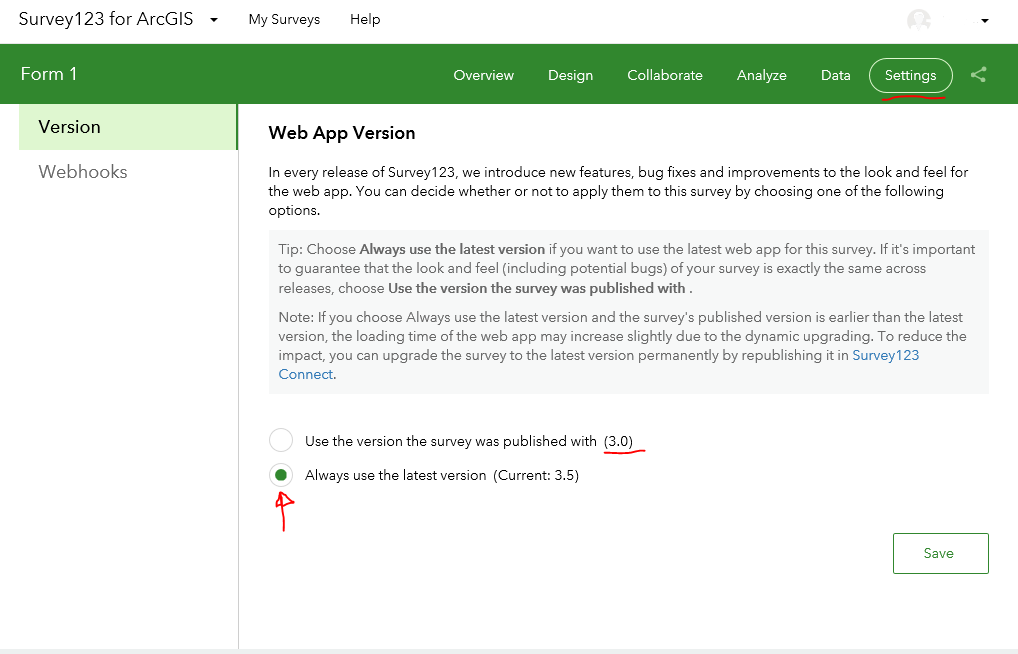Switch to the Overview tab
This screenshot has width=1018, height=654.
484,75
